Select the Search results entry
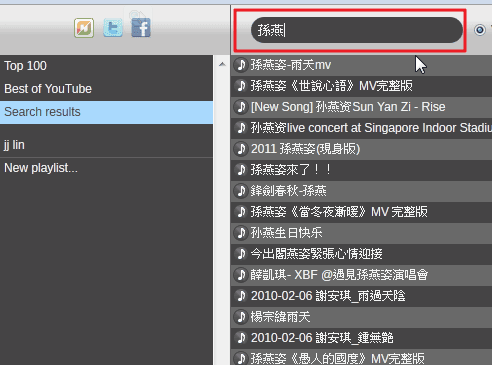This screenshot has height=365, width=492. [106, 112]
